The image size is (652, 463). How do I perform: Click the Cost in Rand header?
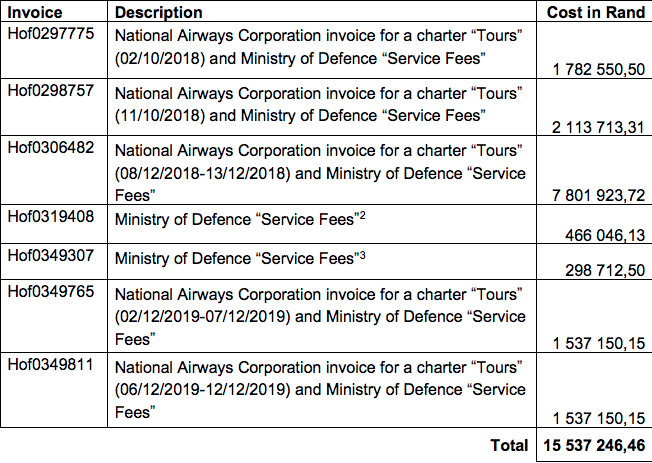point(594,13)
